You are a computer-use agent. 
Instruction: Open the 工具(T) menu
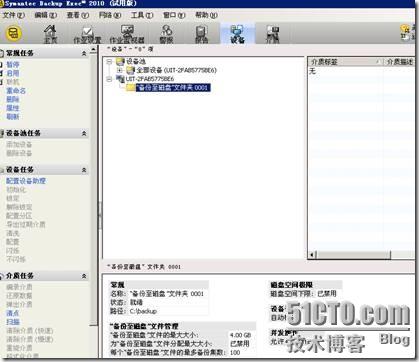click(142, 15)
